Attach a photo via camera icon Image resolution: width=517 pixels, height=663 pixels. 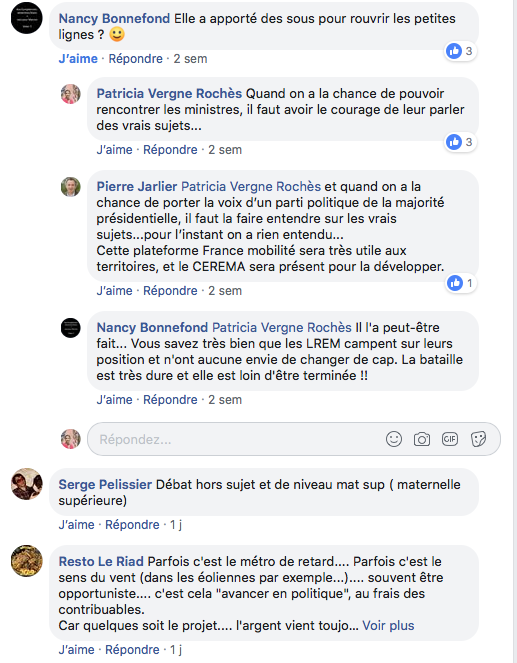tap(421, 439)
